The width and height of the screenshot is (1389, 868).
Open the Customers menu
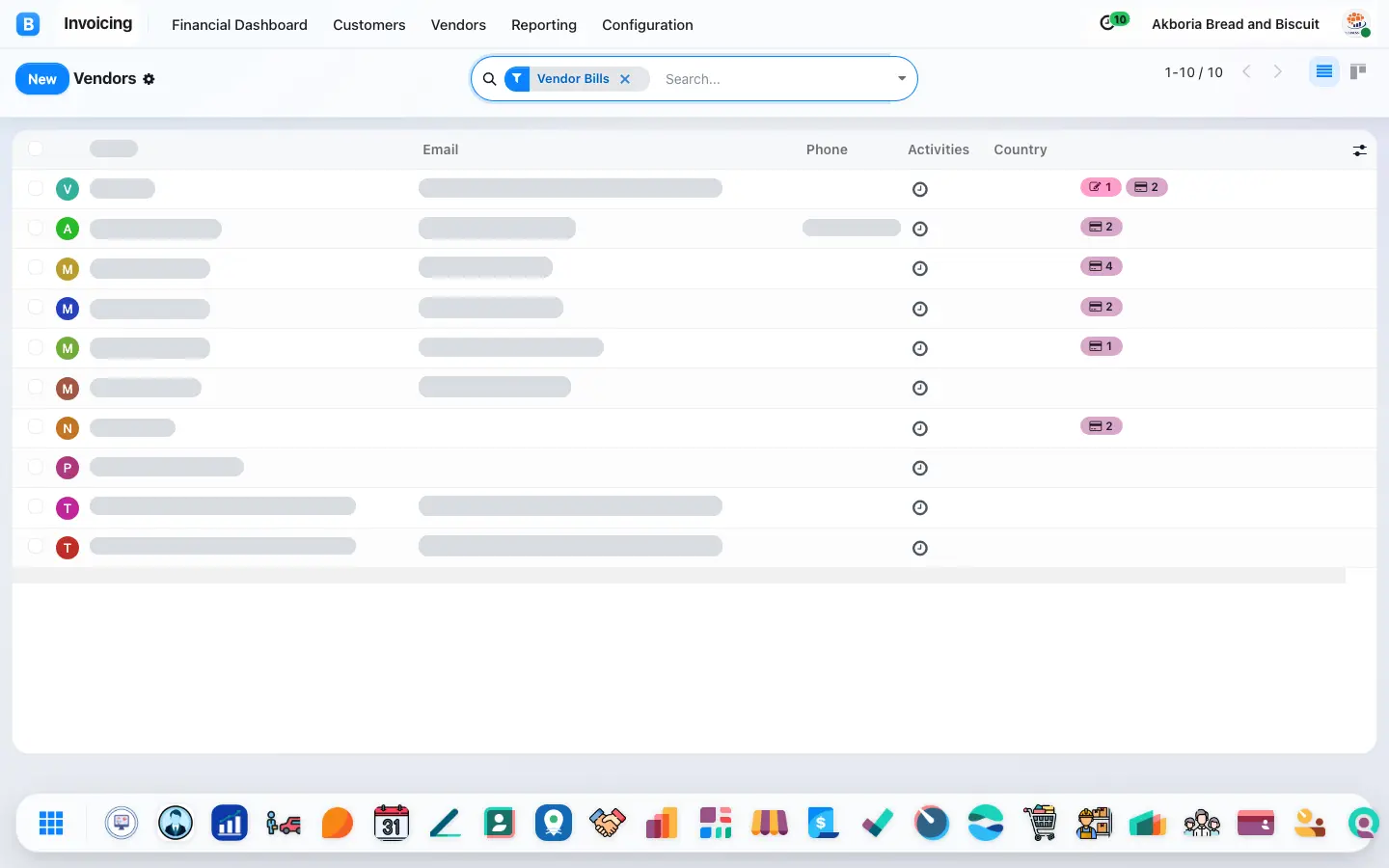[369, 25]
